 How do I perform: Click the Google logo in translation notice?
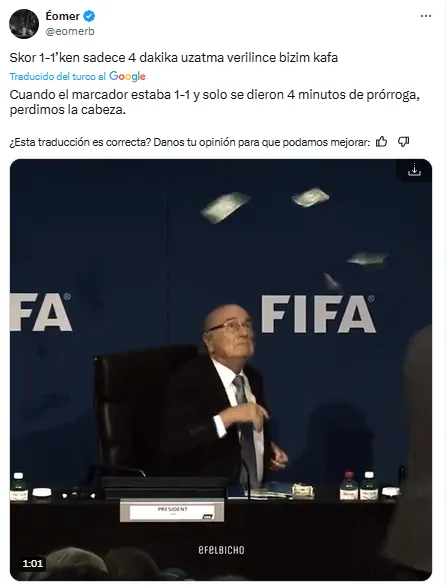point(127,76)
